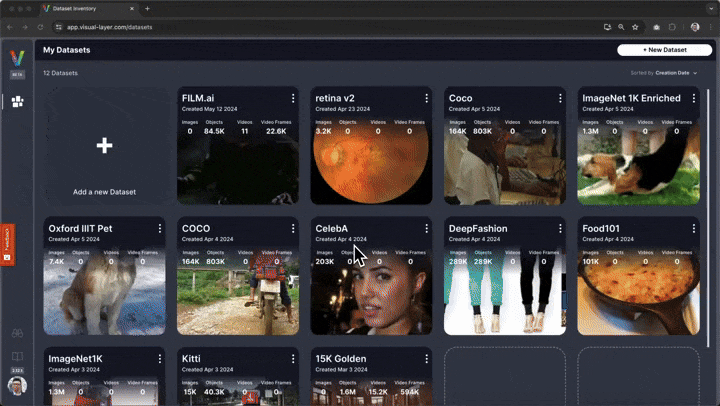Click the My Datasets heading

[x=67, y=50]
